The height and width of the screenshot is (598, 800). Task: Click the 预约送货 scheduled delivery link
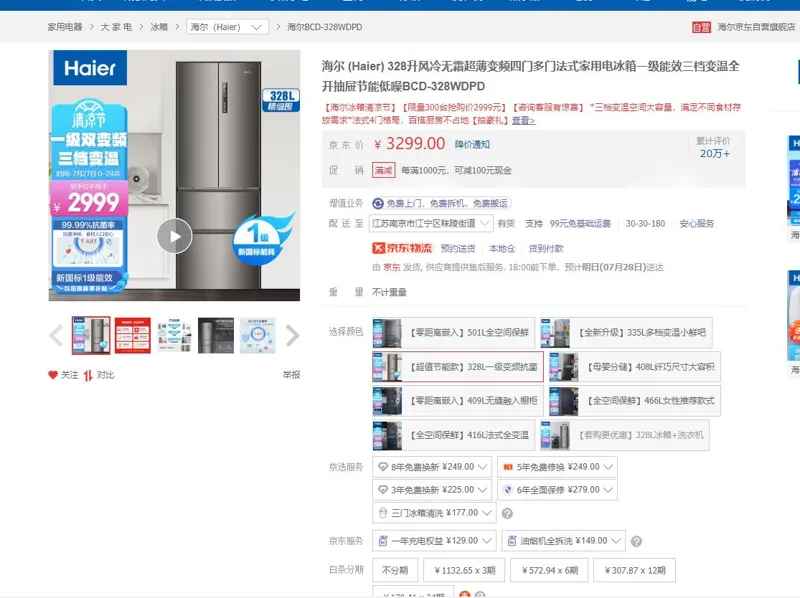pos(458,248)
